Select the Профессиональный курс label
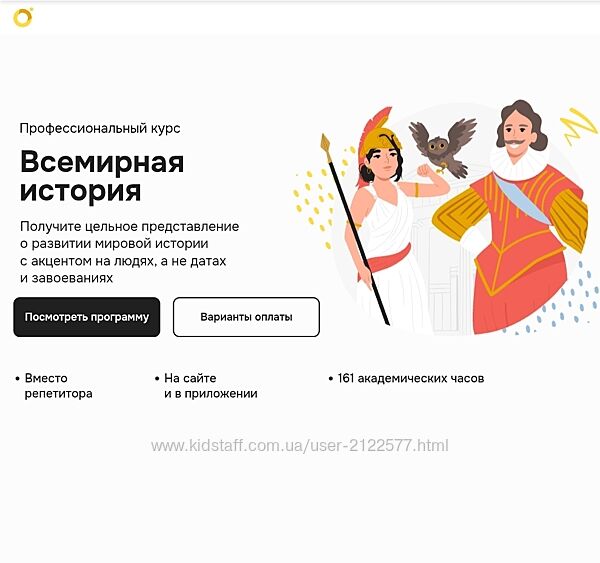600x563 pixels. (100, 128)
